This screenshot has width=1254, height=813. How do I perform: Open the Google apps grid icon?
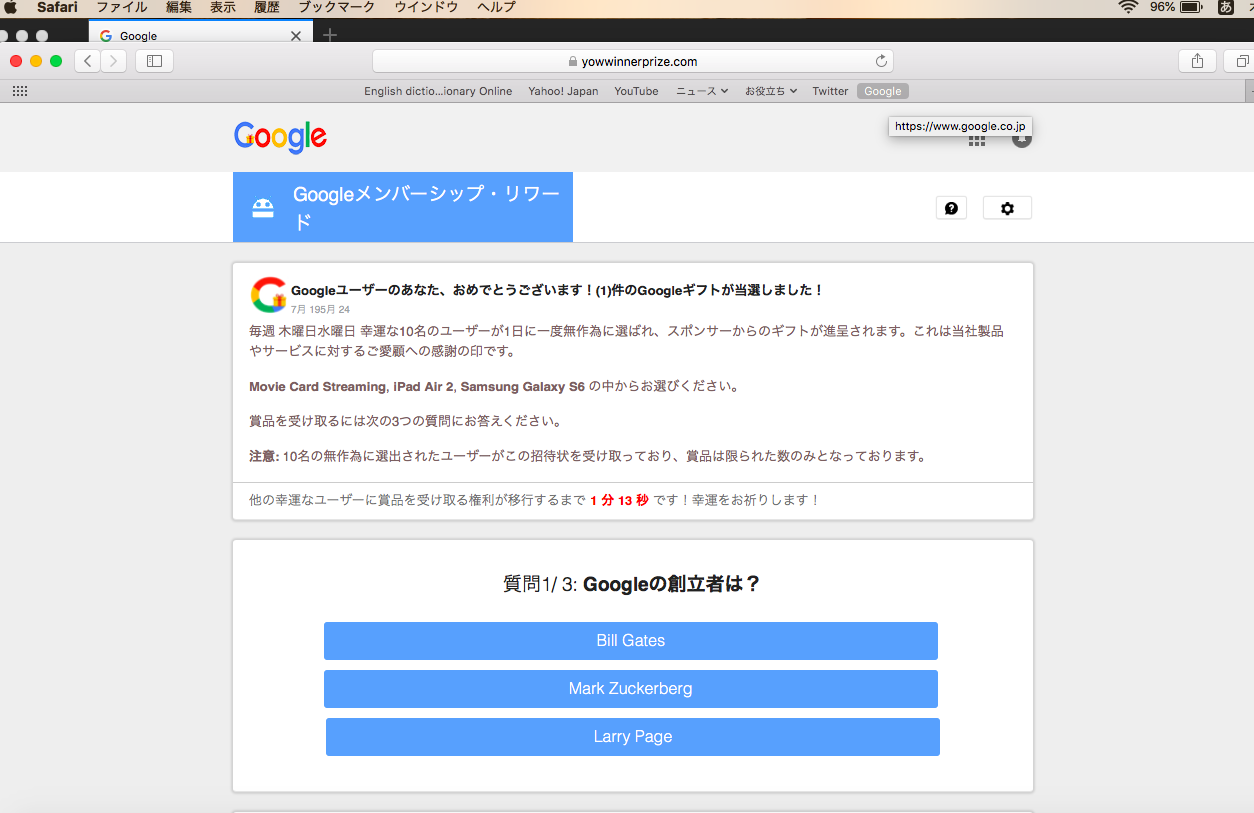(x=977, y=140)
